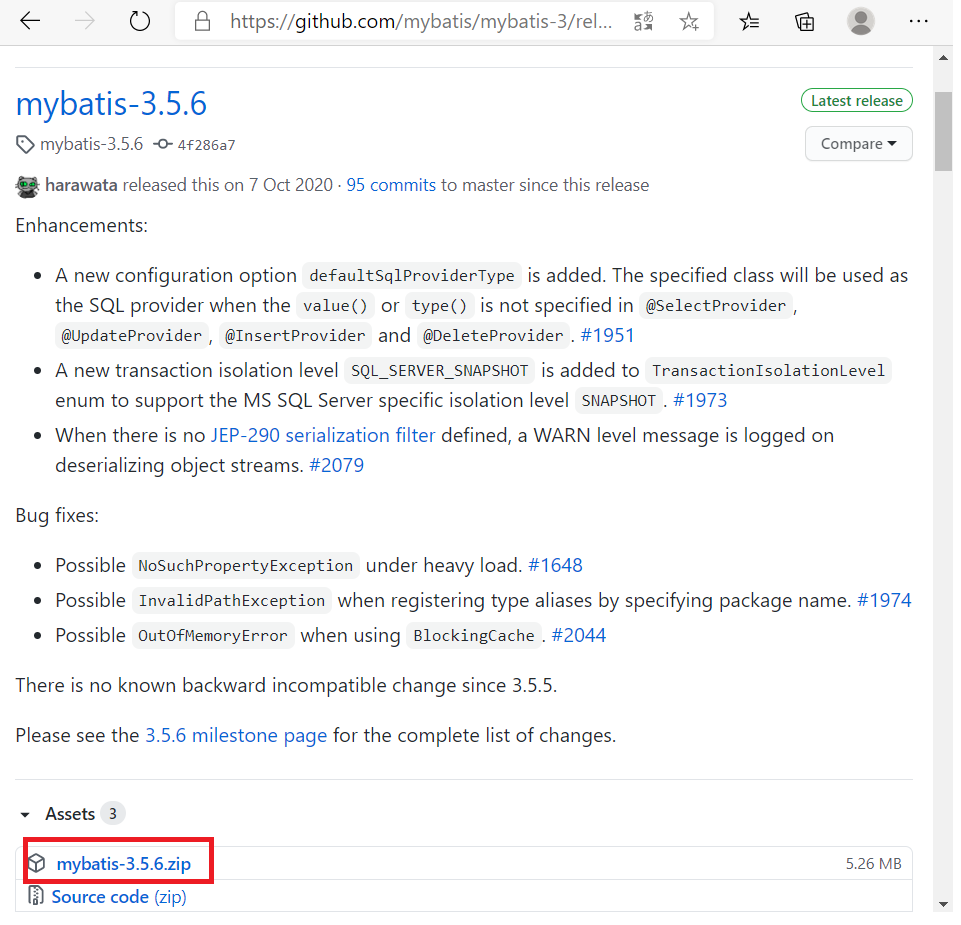Click the TransactionIsolationLevel code text
961x925 pixels.
point(768,371)
